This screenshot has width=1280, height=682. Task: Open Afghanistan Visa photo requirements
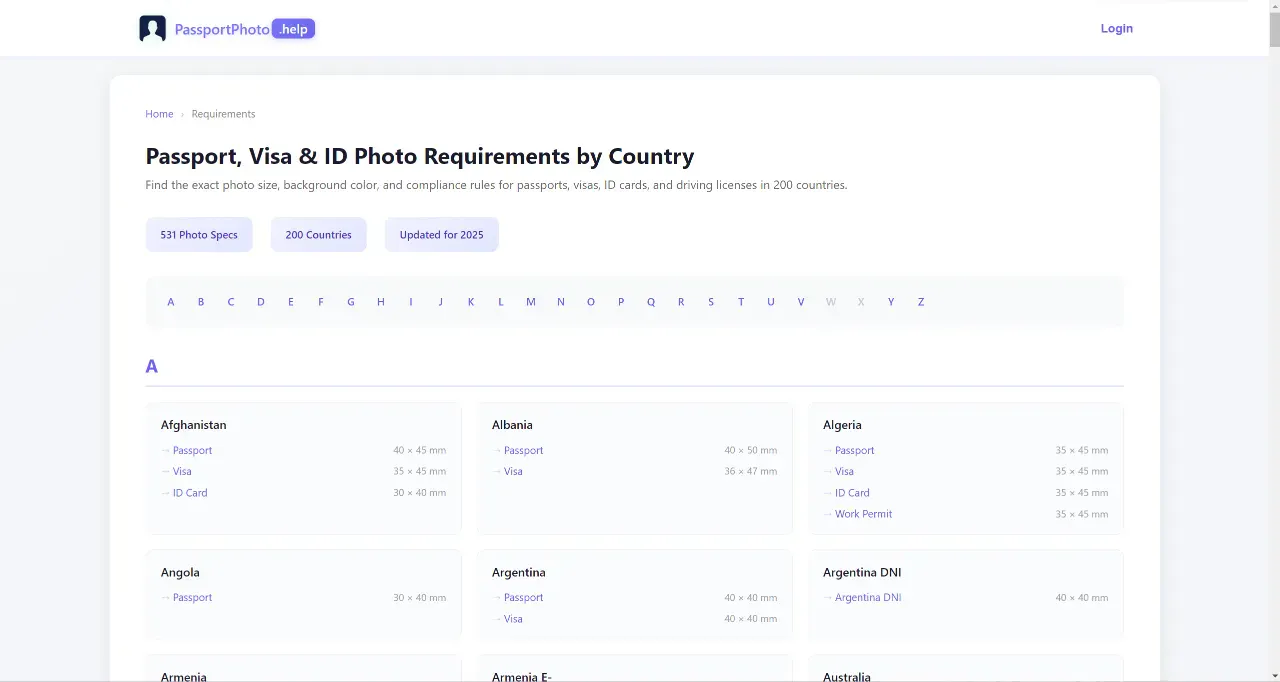tap(182, 472)
